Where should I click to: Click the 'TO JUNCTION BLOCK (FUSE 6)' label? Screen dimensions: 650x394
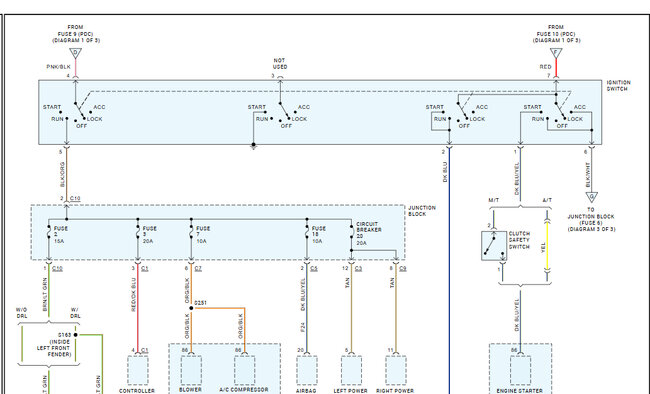coord(591,219)
